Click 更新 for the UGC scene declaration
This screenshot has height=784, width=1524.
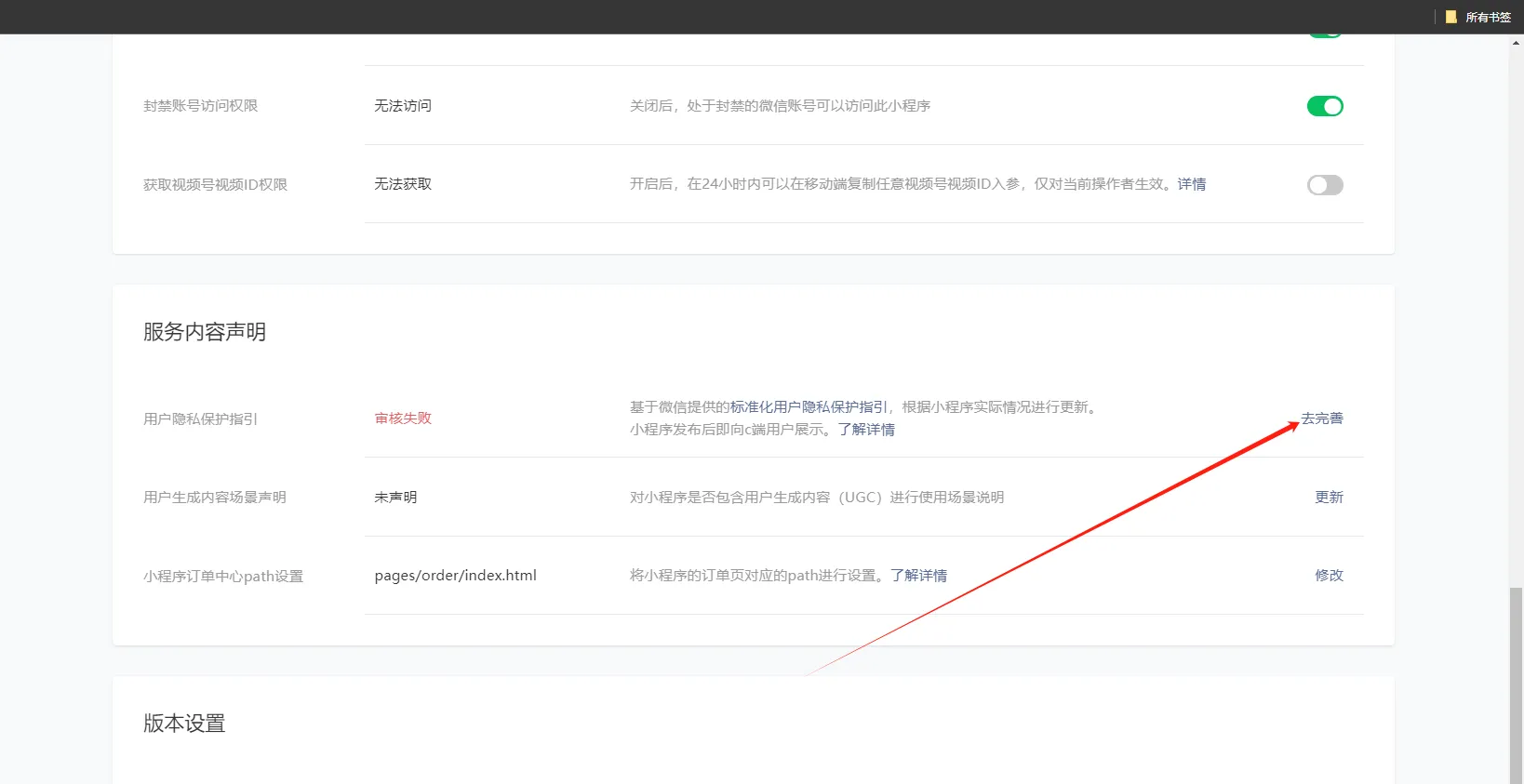pos(1329,498)
